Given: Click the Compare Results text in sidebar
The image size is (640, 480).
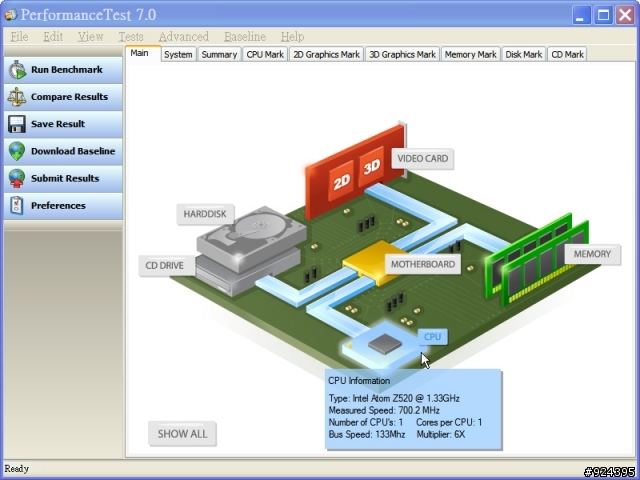Looking at the screenshot, I should [69, 97].
